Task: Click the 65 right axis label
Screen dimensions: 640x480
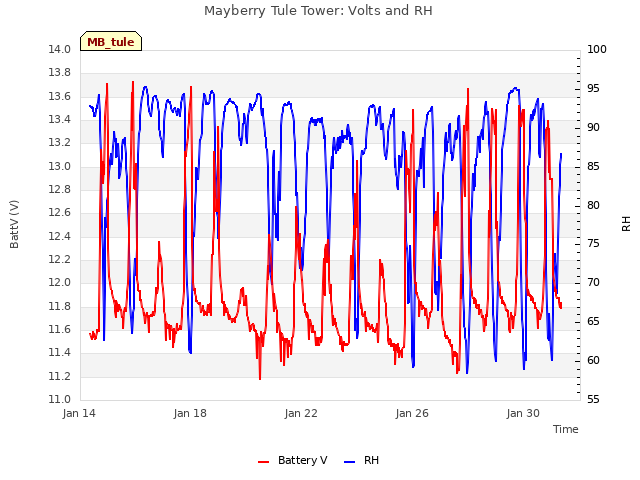Action: (x=593, y=322)
